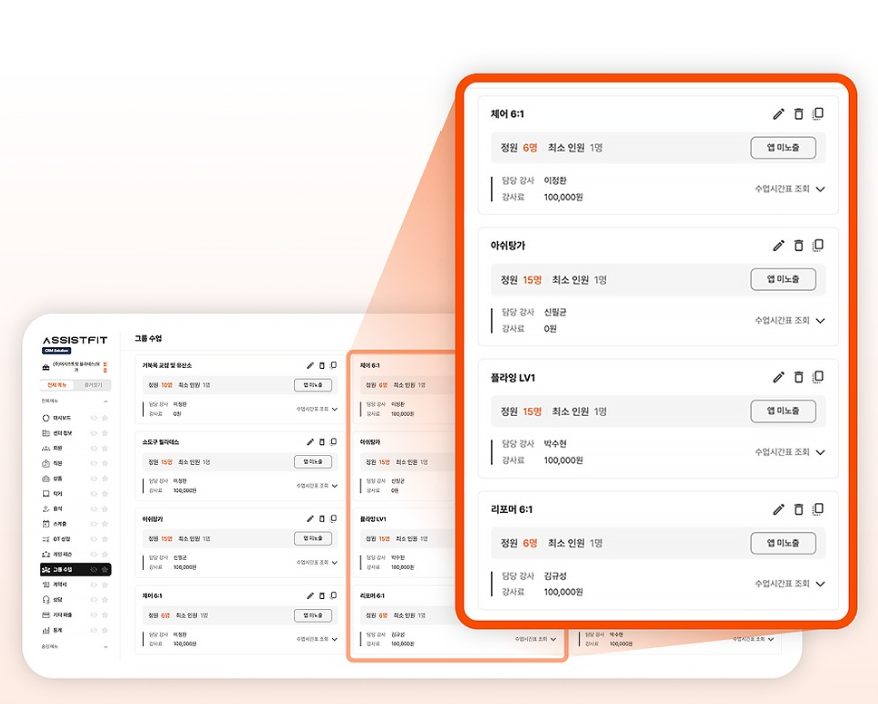Copy the enlarged 플라잉 LV1 class card
878x704 pixels.
(818, 377)
